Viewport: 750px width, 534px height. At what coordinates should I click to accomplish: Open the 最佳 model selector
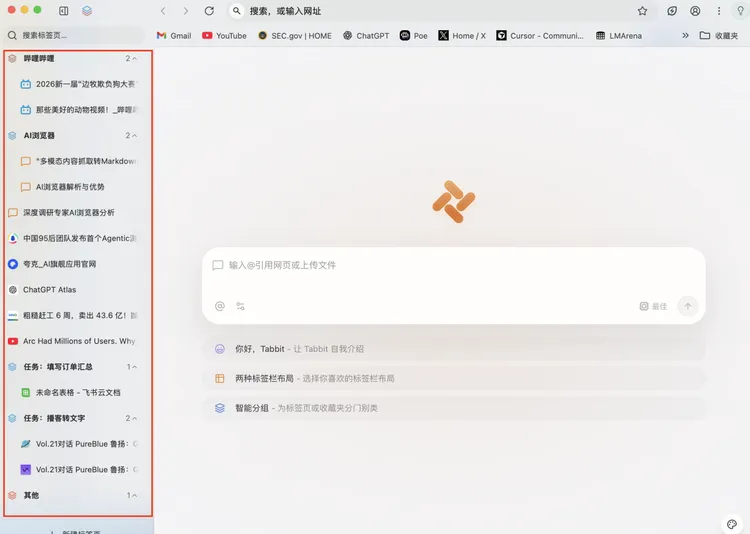653,306
